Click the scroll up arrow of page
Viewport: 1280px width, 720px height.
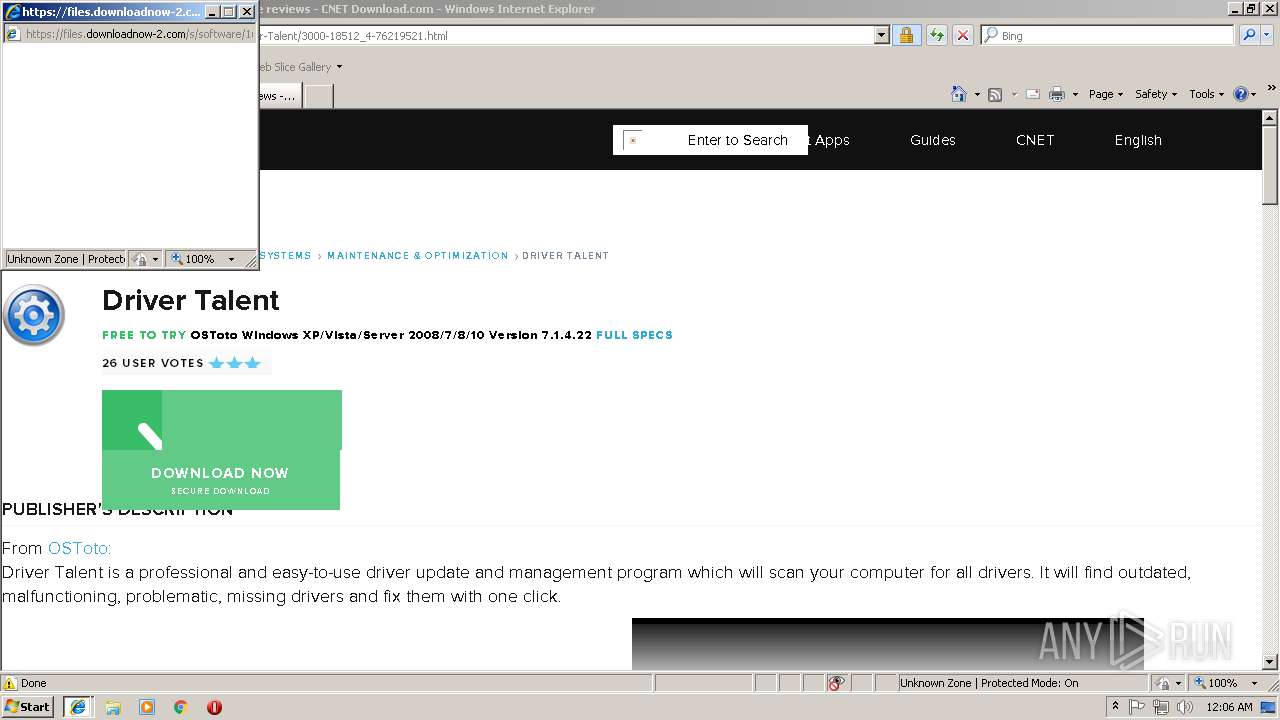tap(1270, 117)
